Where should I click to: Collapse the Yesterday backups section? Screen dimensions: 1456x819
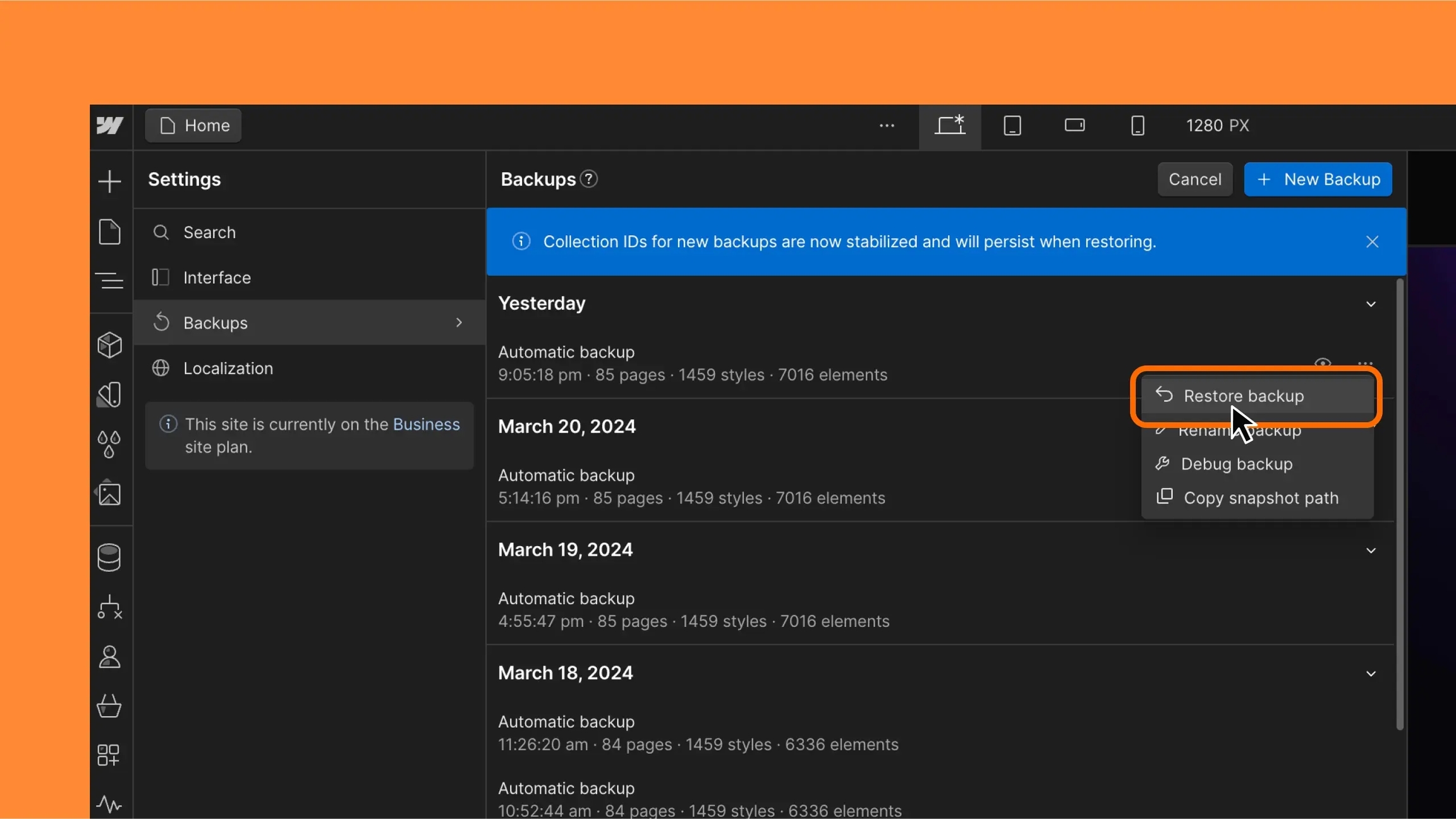(1371, 304)
